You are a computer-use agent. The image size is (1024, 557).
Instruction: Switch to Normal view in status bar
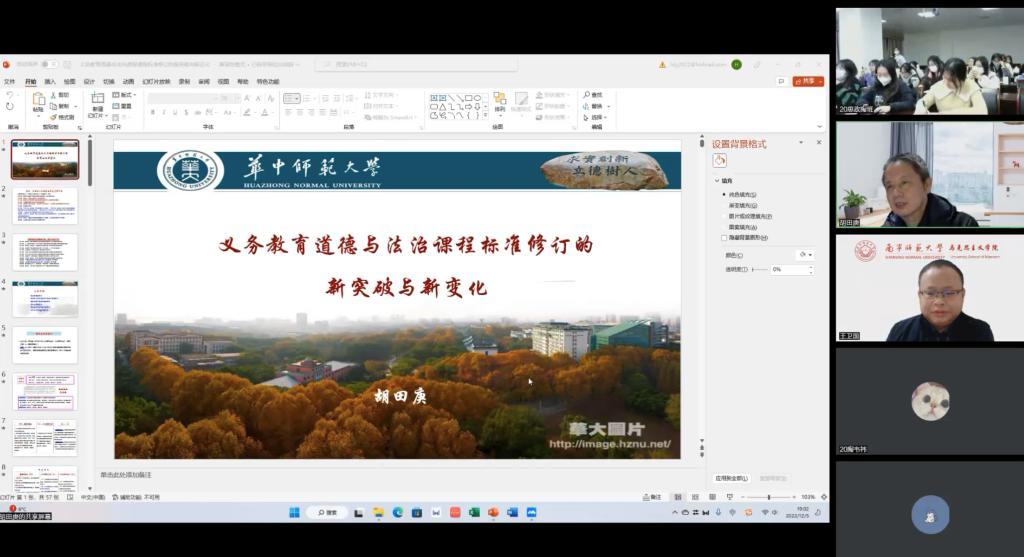click(x=678, y=497)
